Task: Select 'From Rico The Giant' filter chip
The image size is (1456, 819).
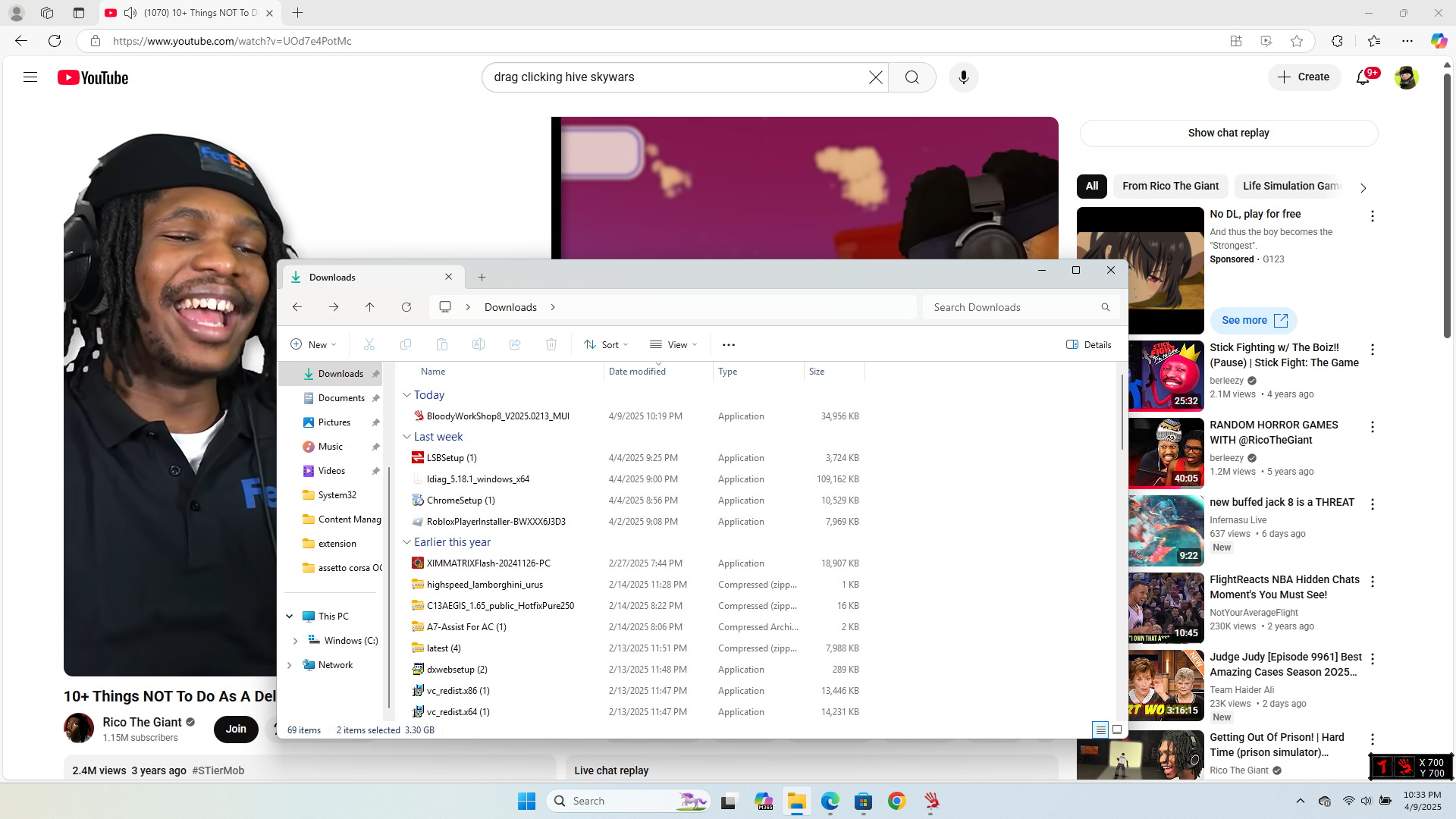Action: [1170, 187]
